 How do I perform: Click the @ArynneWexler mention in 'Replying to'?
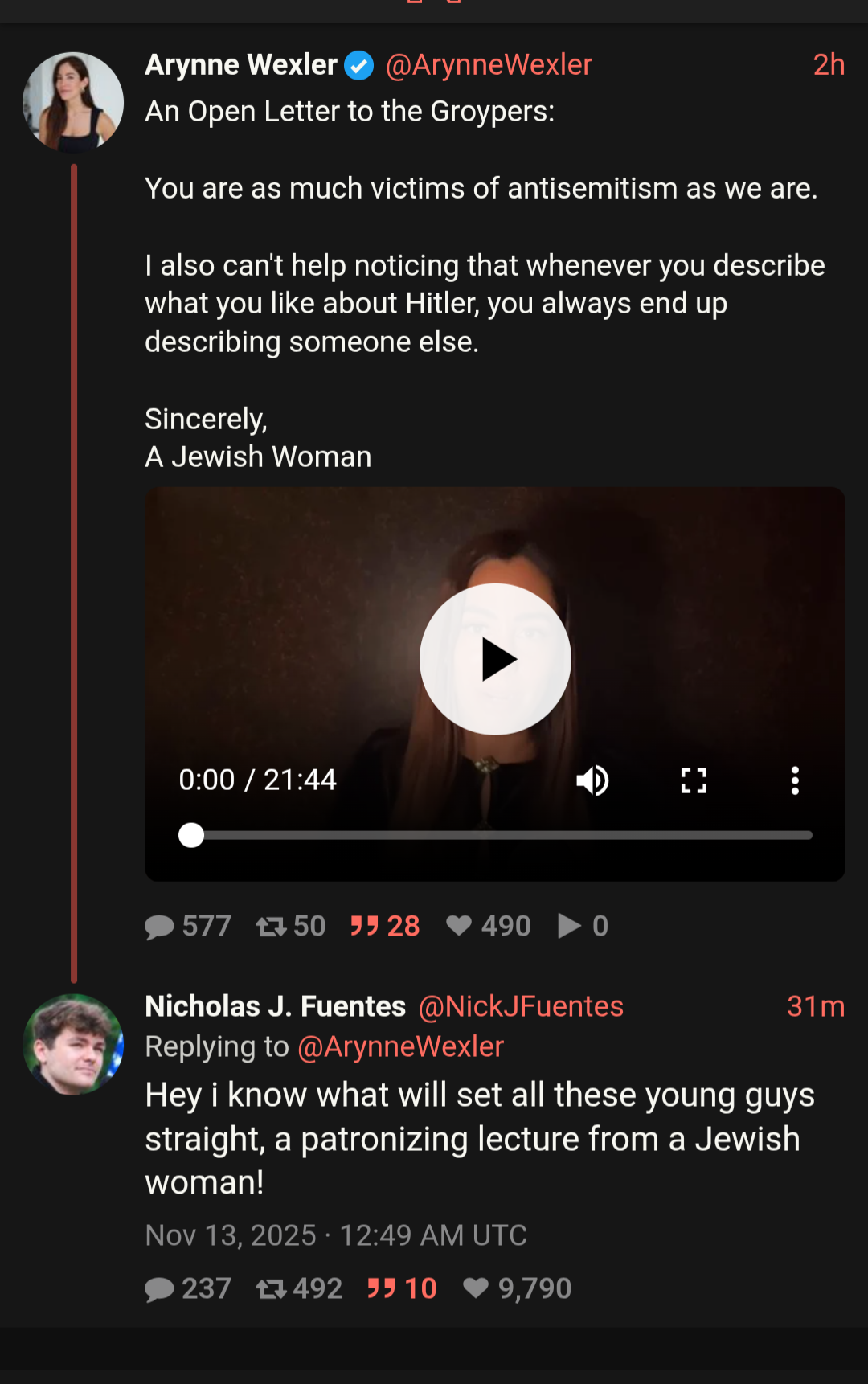click(400, 1046)
